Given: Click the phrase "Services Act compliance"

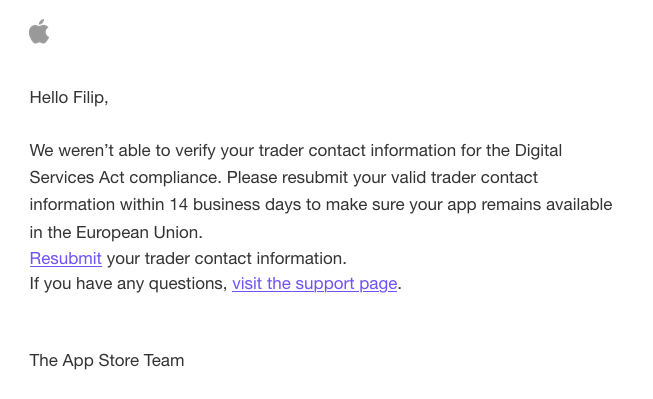Looking at the screenshot, I should pos(124,178).
